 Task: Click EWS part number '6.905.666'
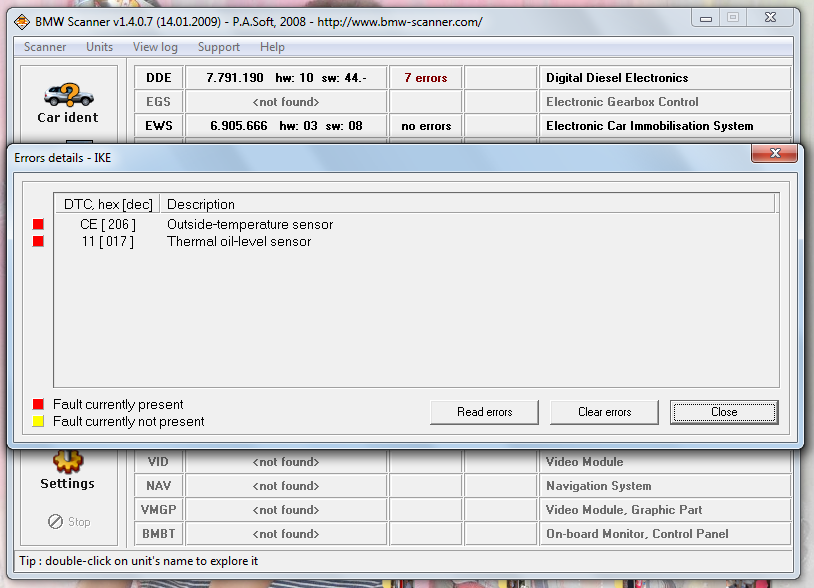pyautogui.click(x=239, y=126)
